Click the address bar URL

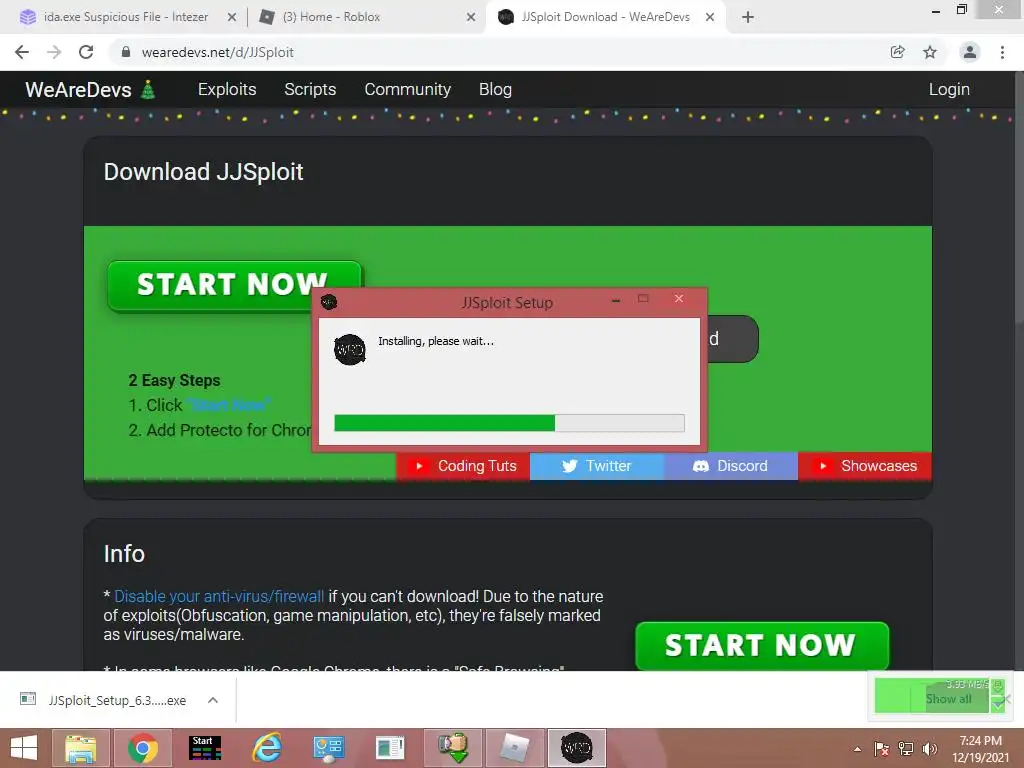click(x=217, y=52)
